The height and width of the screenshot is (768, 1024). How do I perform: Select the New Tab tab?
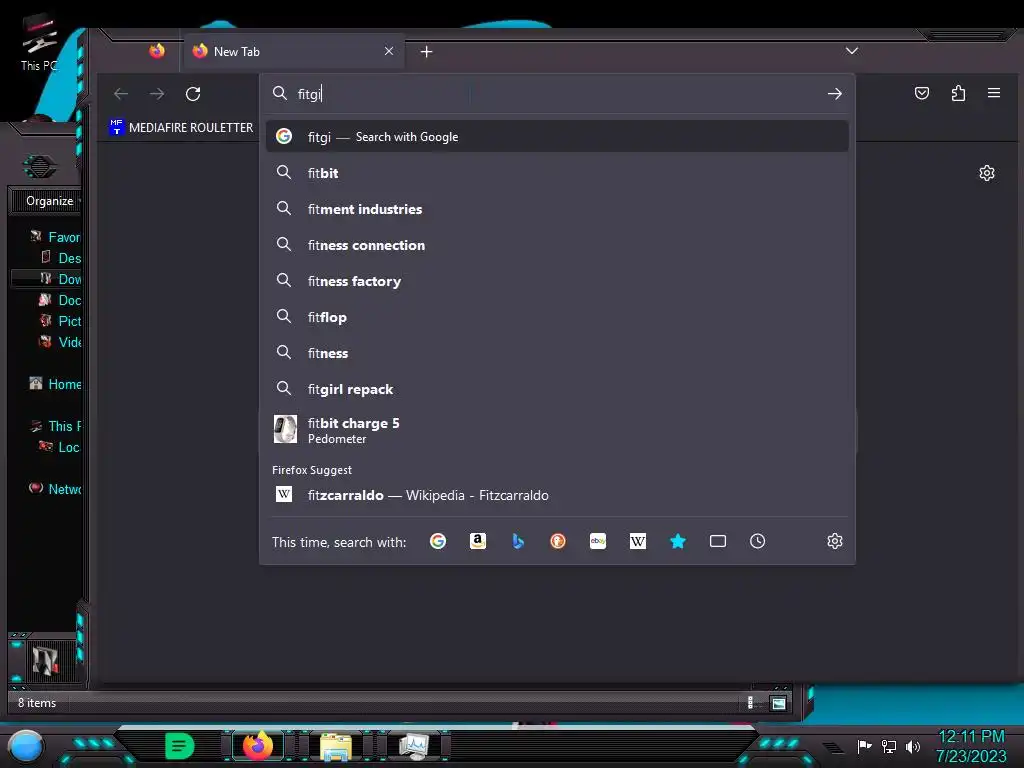point(294,51)
